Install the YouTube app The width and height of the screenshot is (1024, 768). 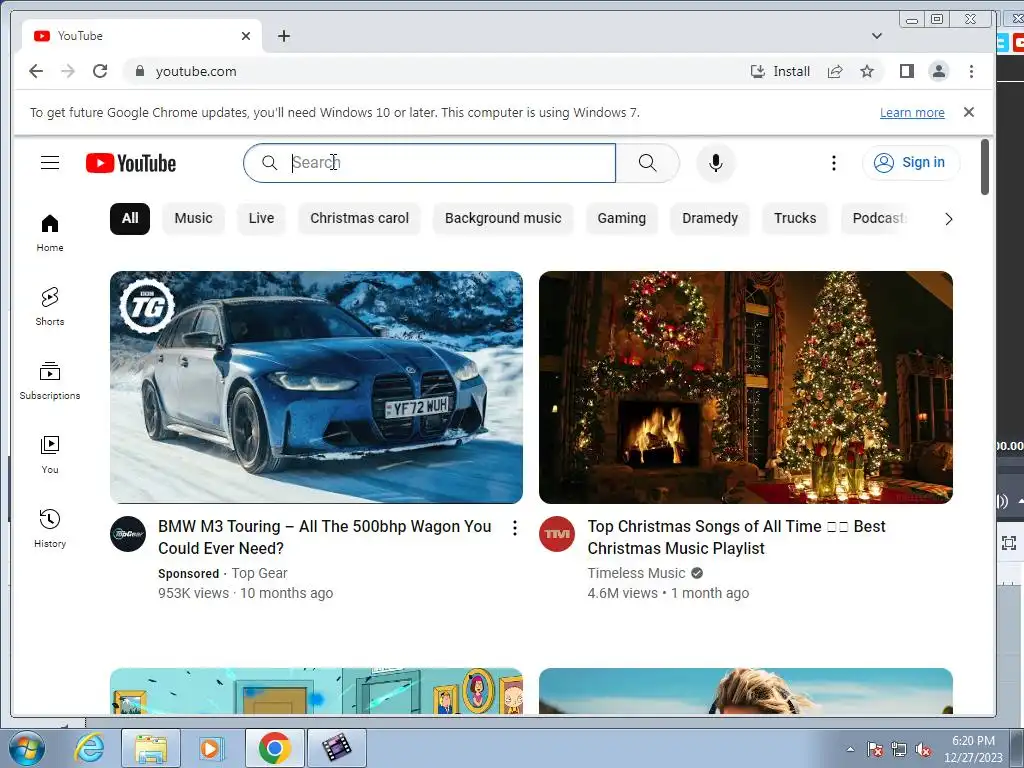click(x=780, y=71)
